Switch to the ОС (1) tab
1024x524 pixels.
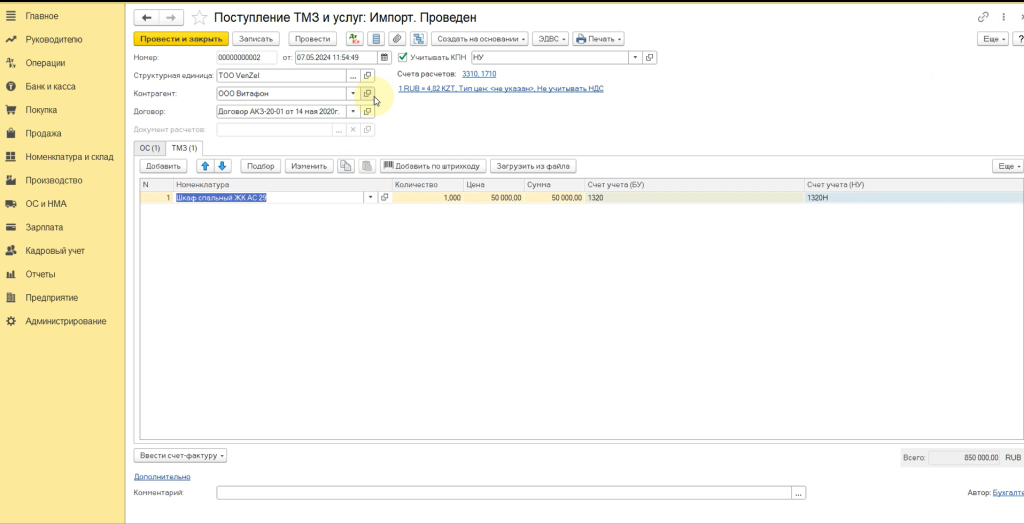149,148
